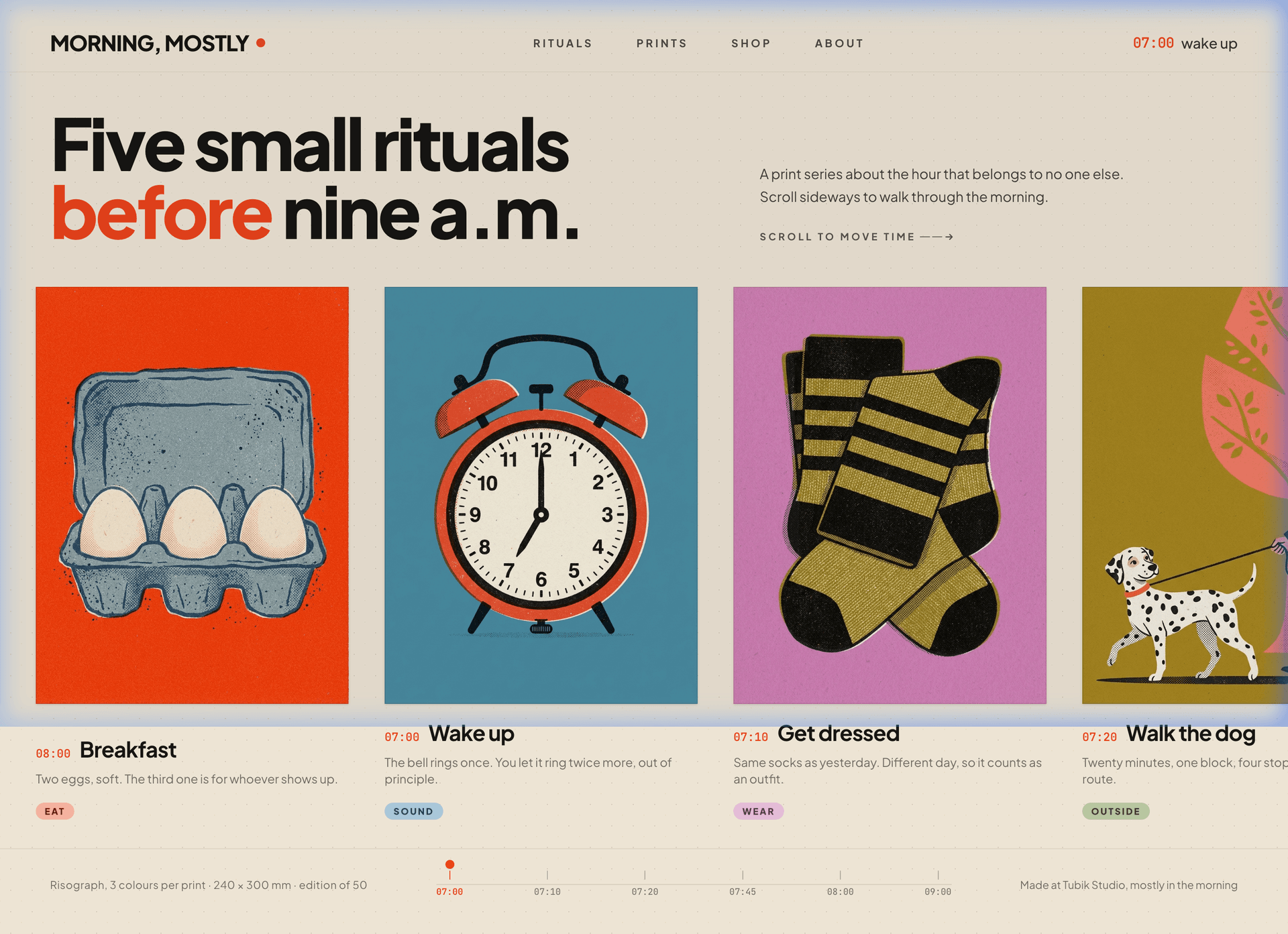Click the Wake up card title

[472, 734]
